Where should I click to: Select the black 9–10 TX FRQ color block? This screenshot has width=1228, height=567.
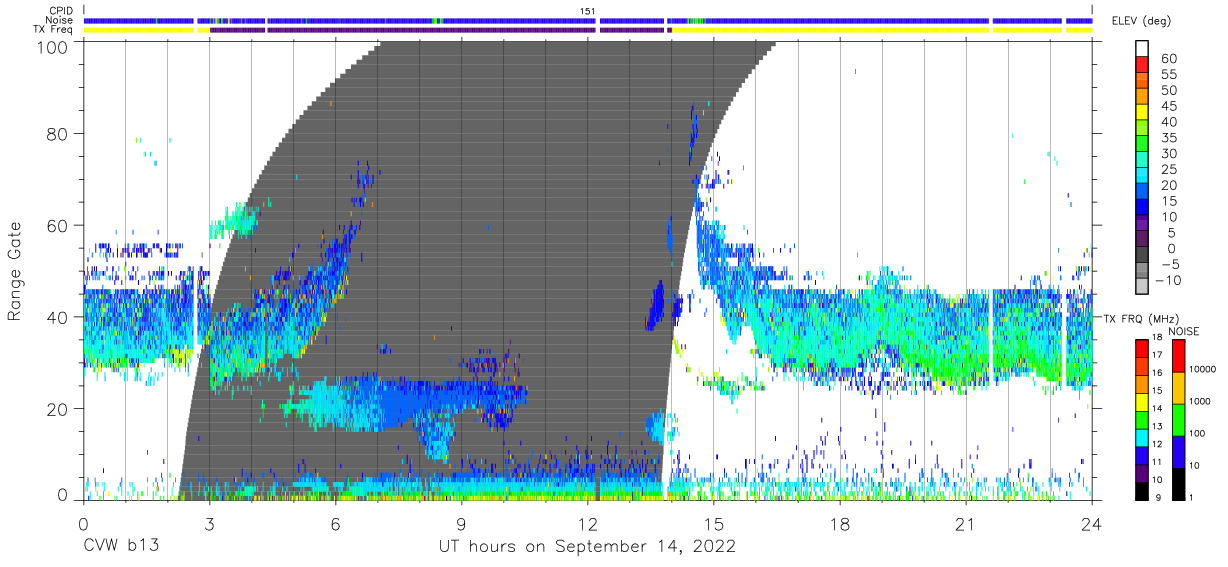(x=1143, y=491)
